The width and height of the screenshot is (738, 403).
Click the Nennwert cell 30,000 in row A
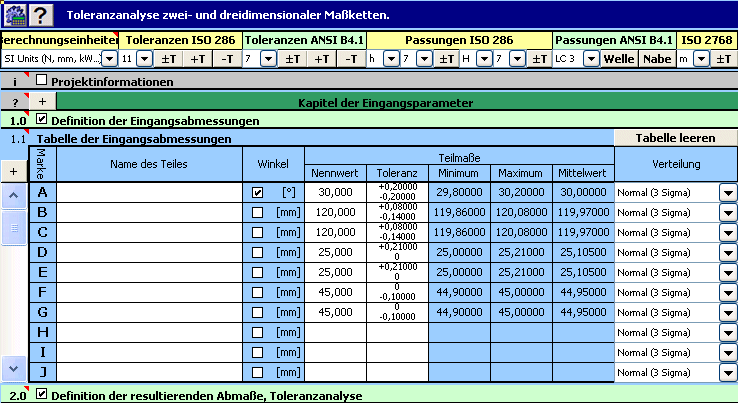click(335, 193)
